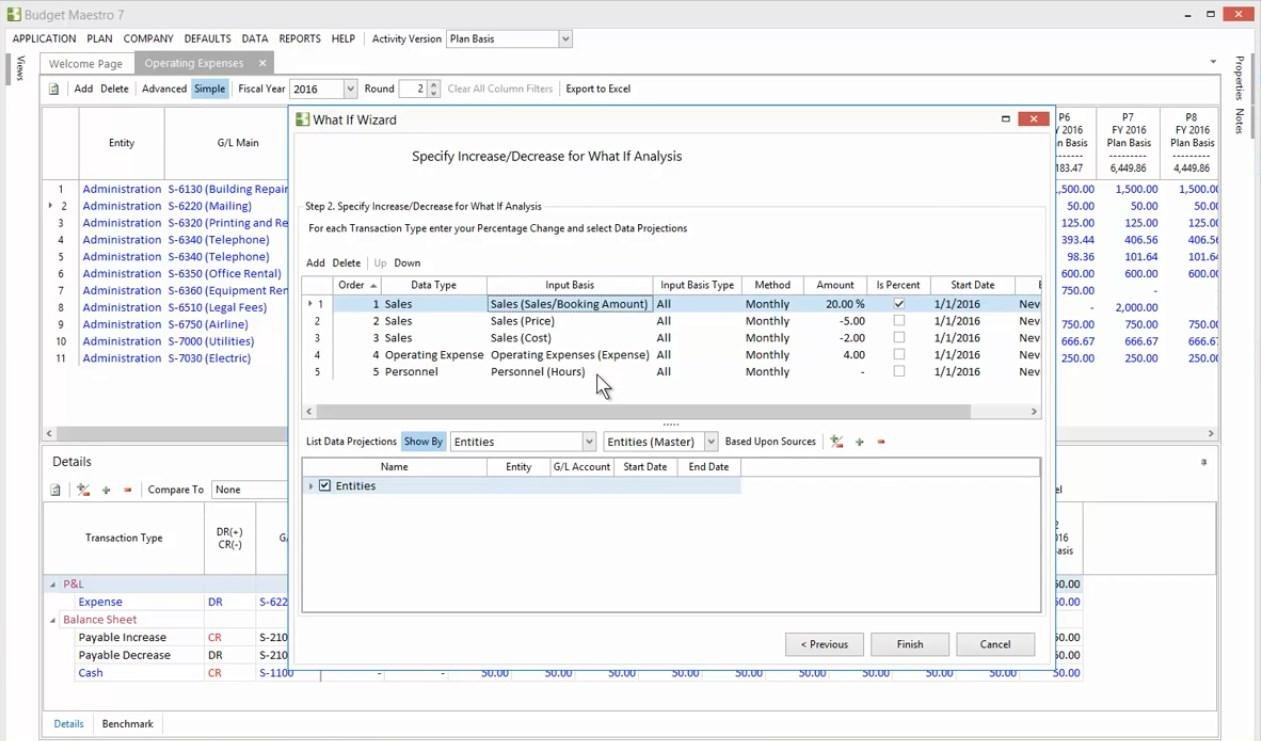Screen dimensions: 1261x741
Task: Toggle the Simple view mode
Action: click(x=210, y=89)
